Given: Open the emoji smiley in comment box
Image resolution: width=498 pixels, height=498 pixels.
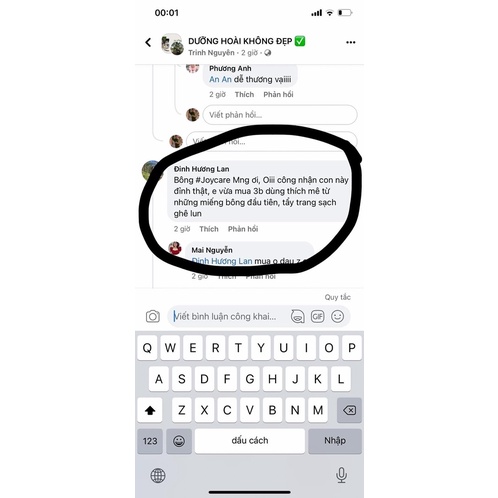Looking at the screenshot, I should (x=337, y=316).
